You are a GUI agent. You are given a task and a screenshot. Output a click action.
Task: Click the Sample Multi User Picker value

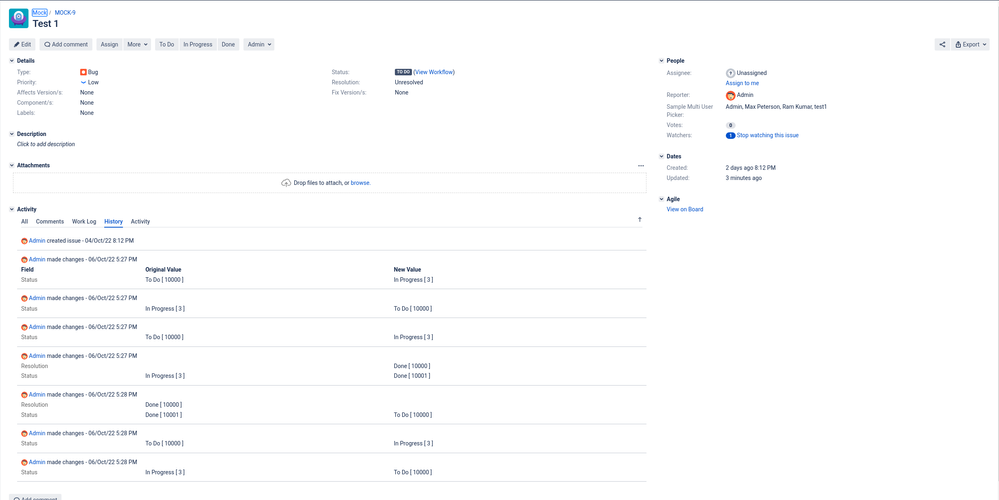776,107
